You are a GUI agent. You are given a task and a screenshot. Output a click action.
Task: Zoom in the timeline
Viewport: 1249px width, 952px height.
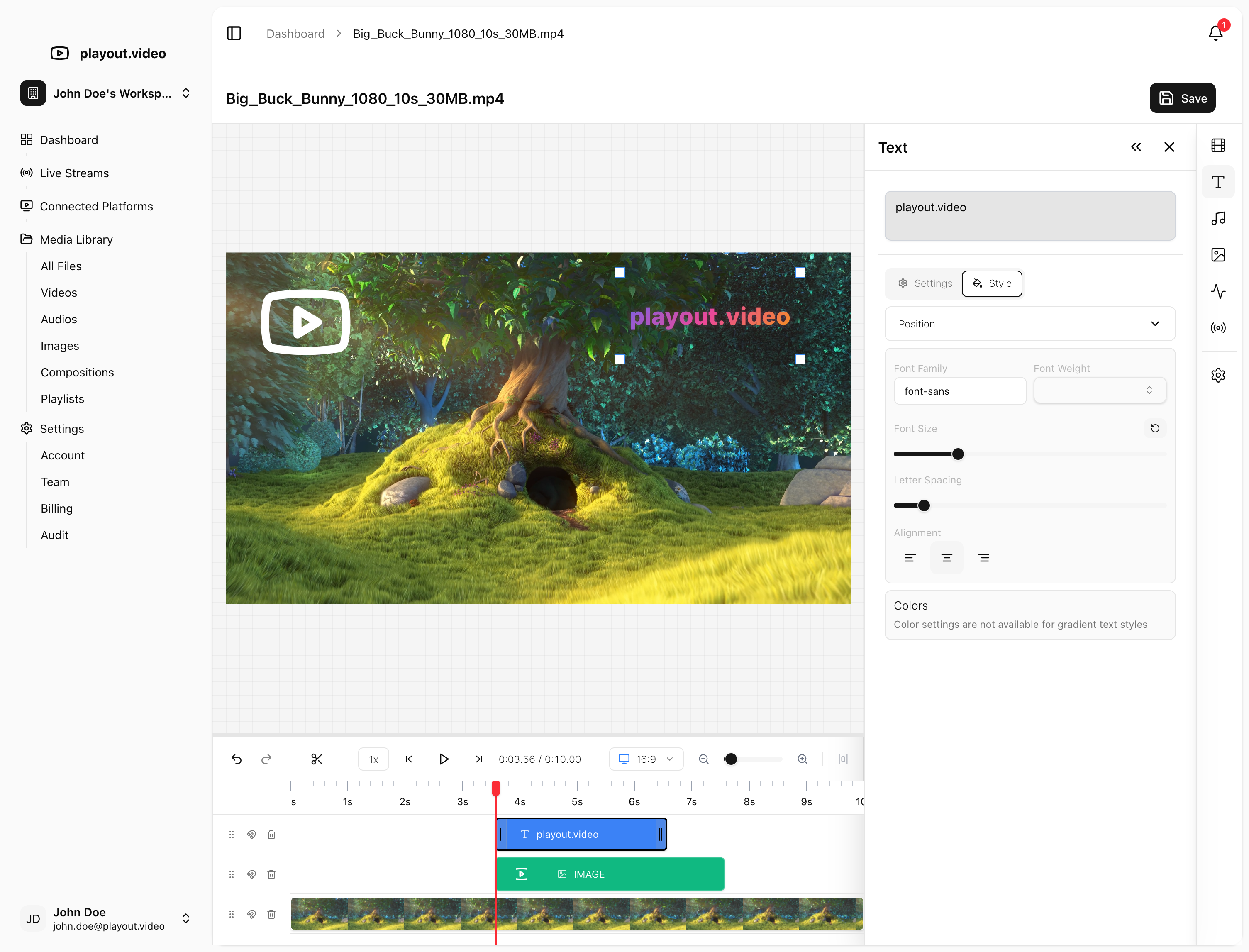click(x=802, y=759)
